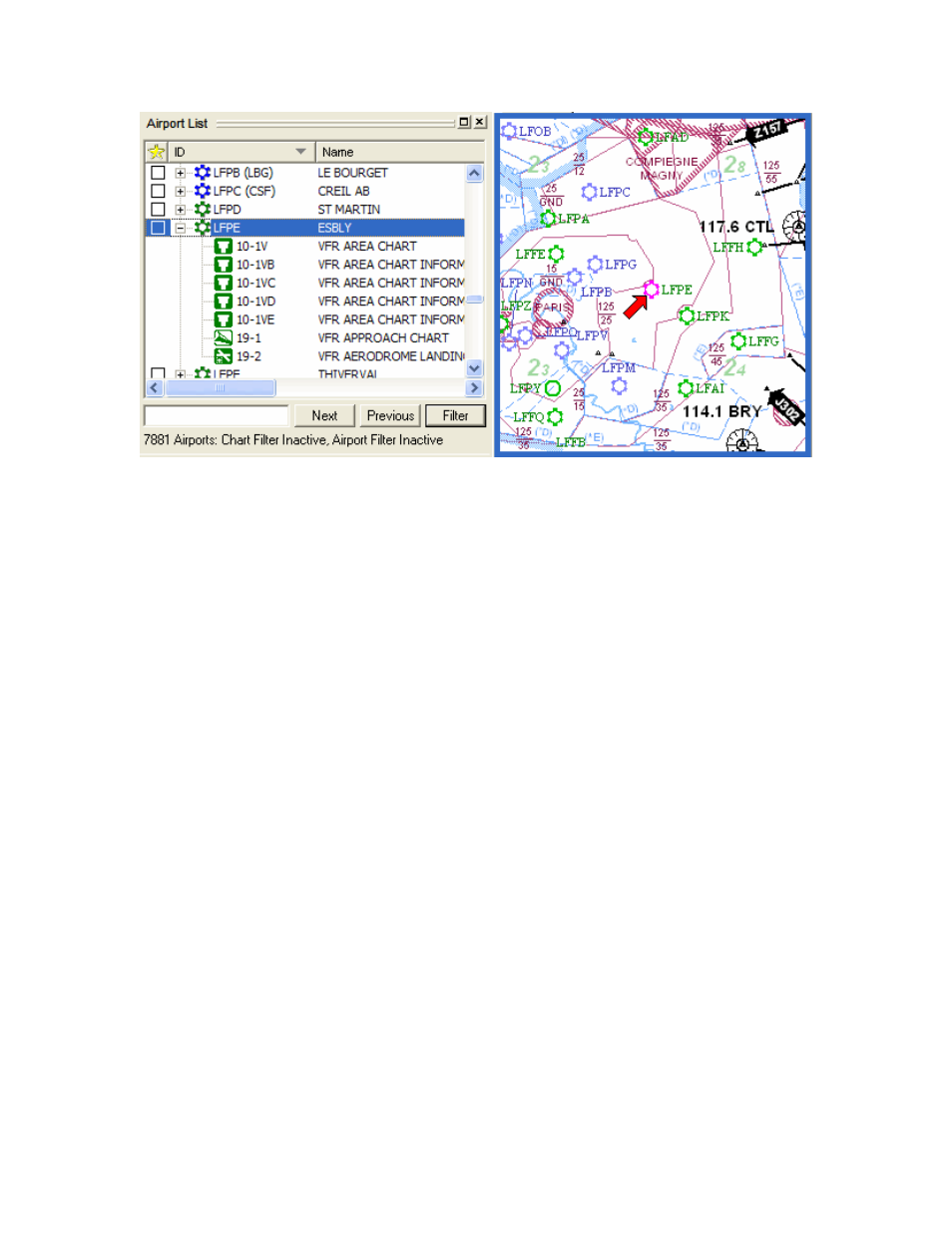Click the vertical scrollbar down arrow
This screenshot has height=1233, width=952.
tap(474, 368)
